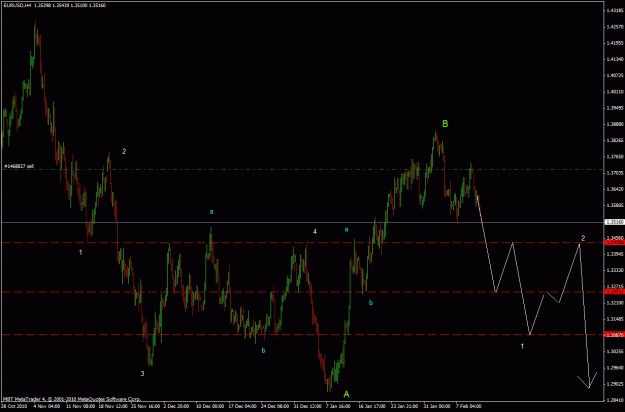Select the green 'A' wave label
This screenshot has width=625, height=412.
[x=346, y=394]
